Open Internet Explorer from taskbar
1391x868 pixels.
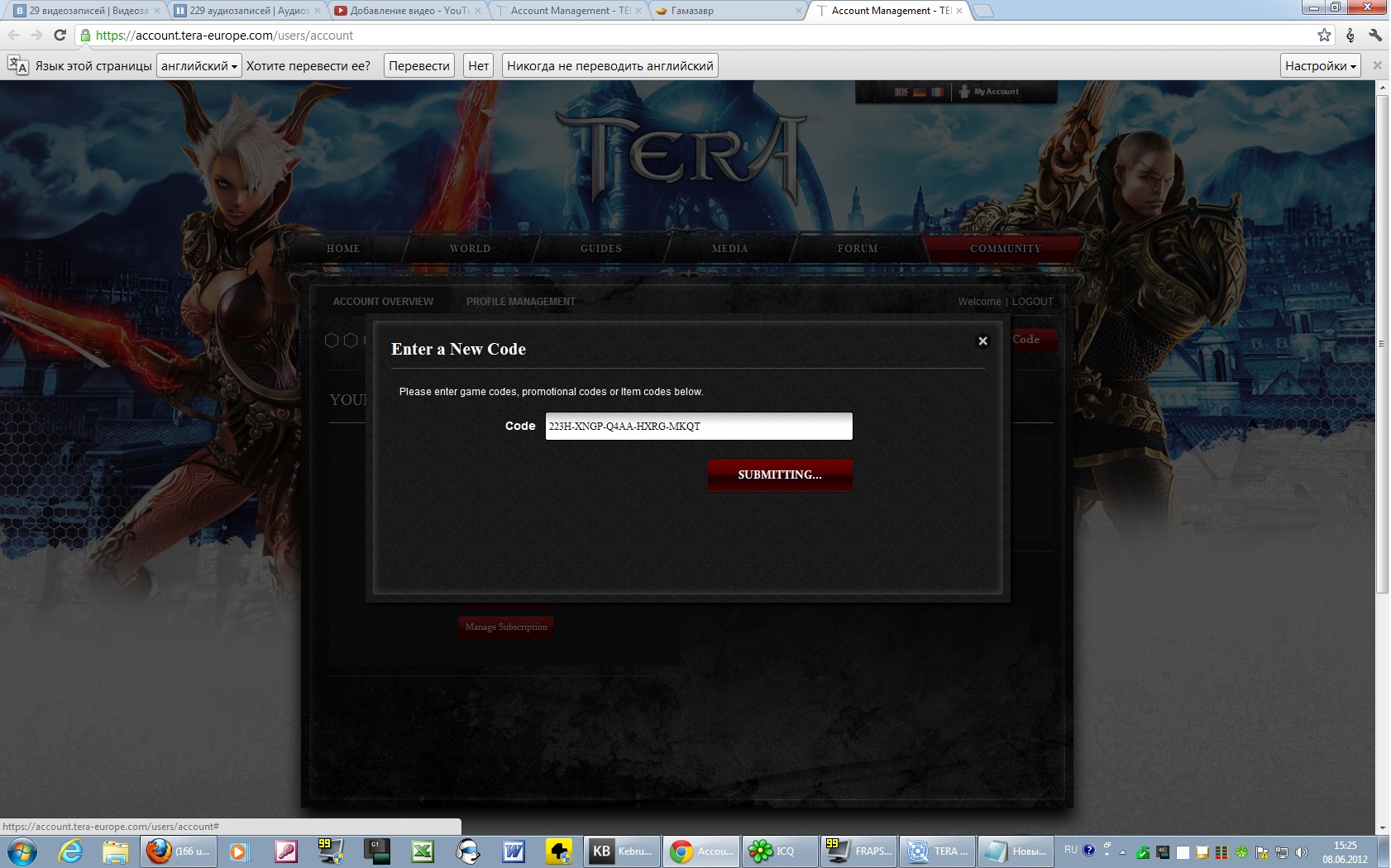click(70, 851)
